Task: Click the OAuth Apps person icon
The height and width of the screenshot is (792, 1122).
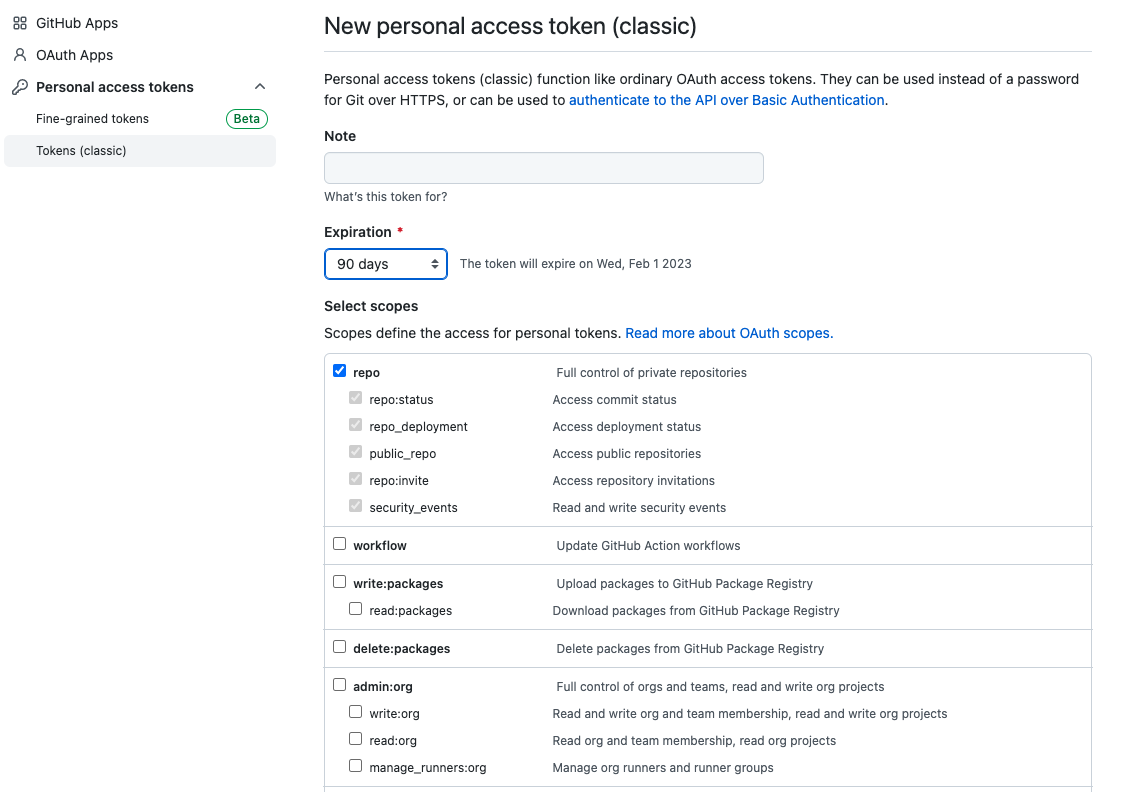Action: click(x=20, y=55)
